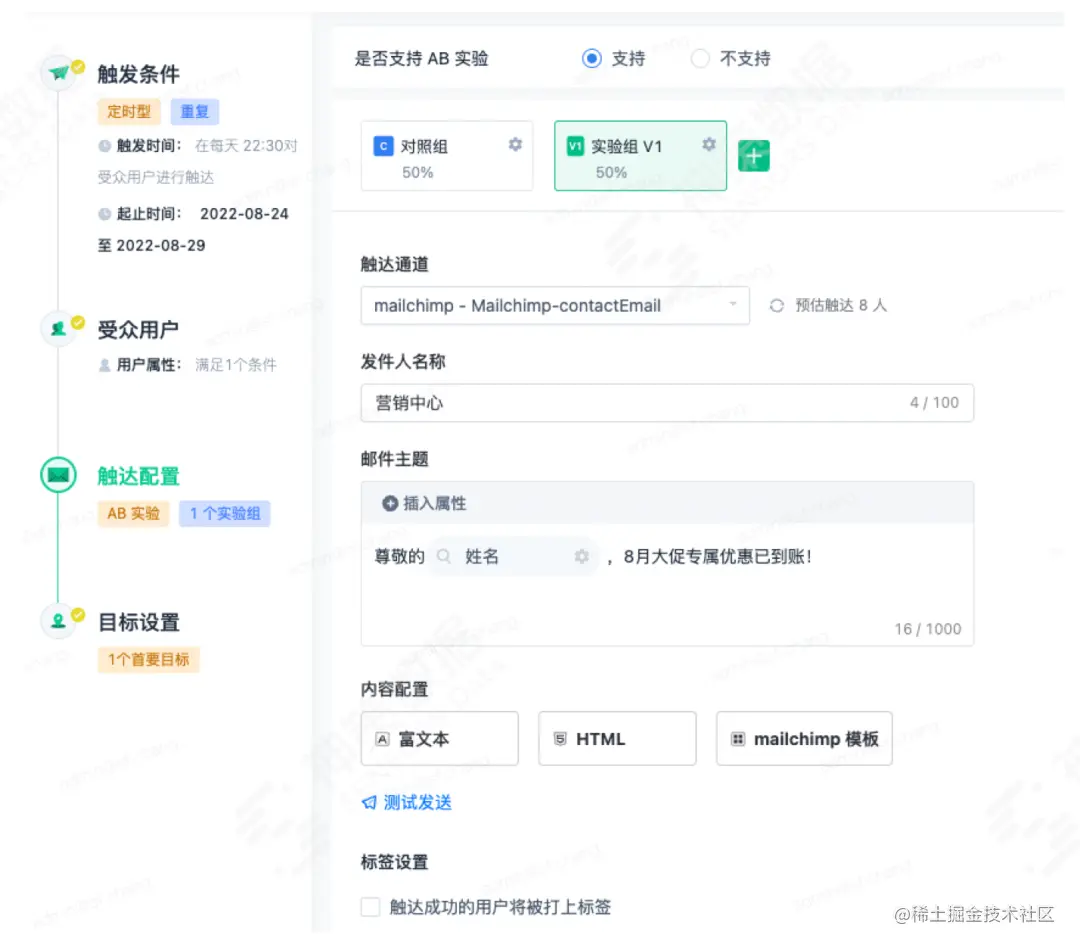Refresh the estimated reach count icon
Viewport: 1080px width, 950px height.
pyautogui.click(x=777, y=305)
